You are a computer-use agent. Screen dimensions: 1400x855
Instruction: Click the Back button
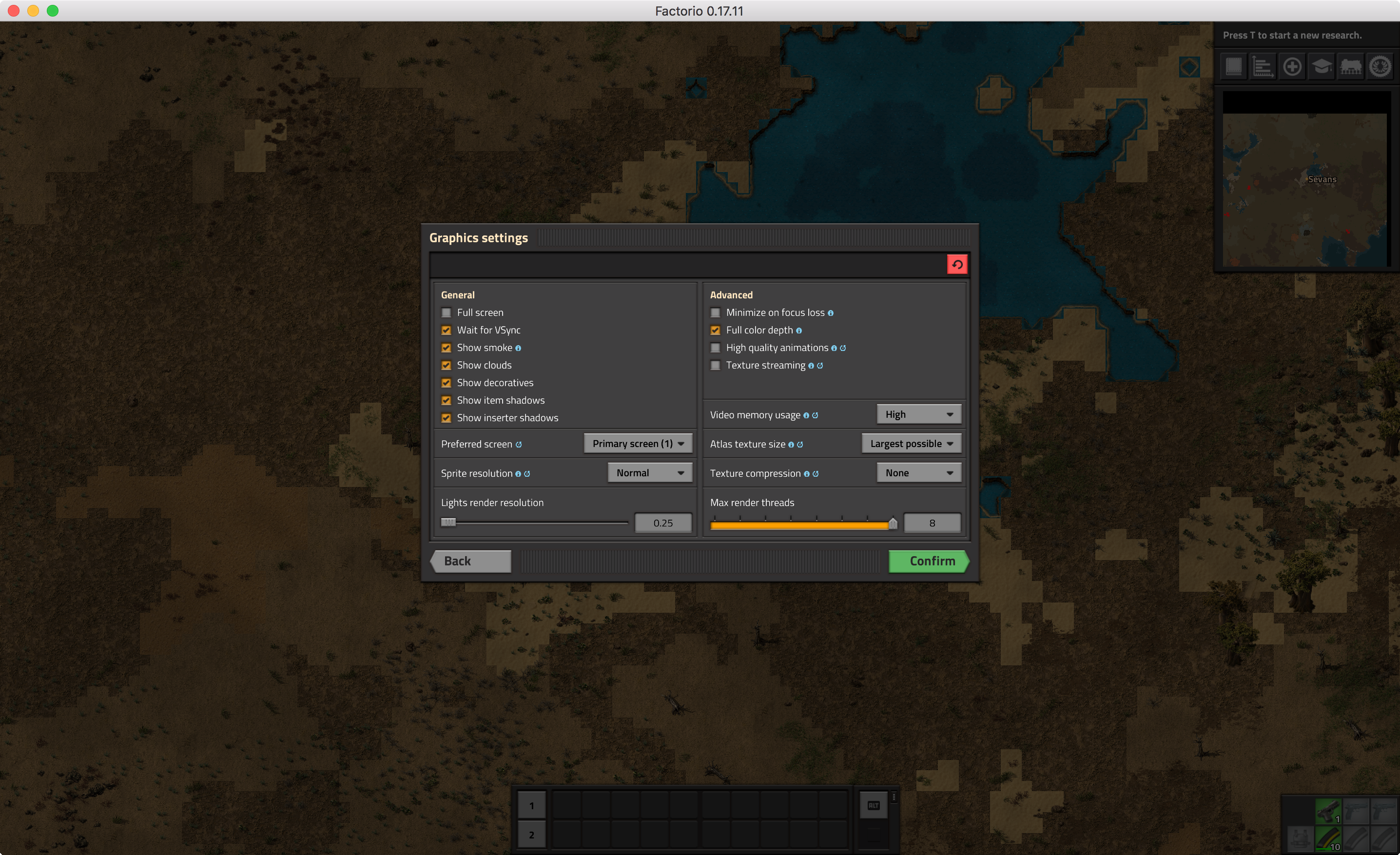click(470, 561)
